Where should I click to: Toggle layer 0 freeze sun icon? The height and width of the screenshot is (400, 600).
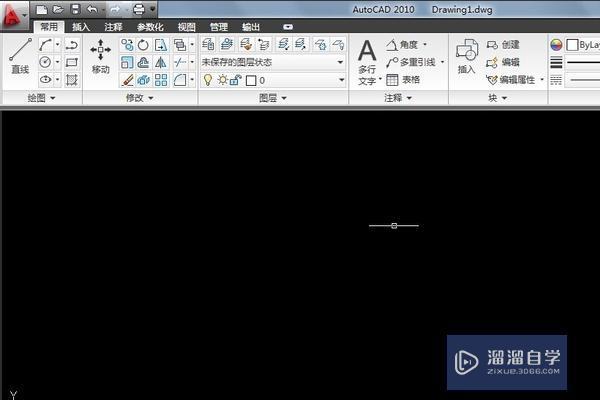click(x=222, y=80)
